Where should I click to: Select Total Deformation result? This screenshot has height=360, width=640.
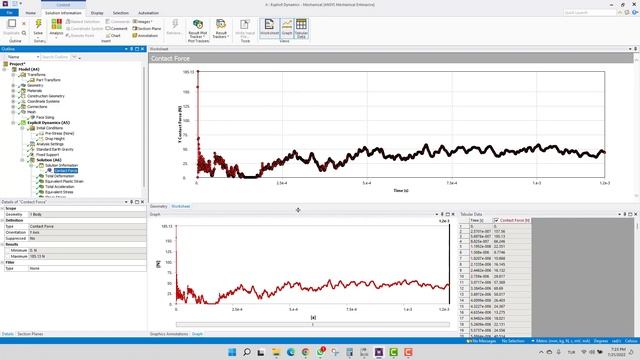(x=60, y=176)
